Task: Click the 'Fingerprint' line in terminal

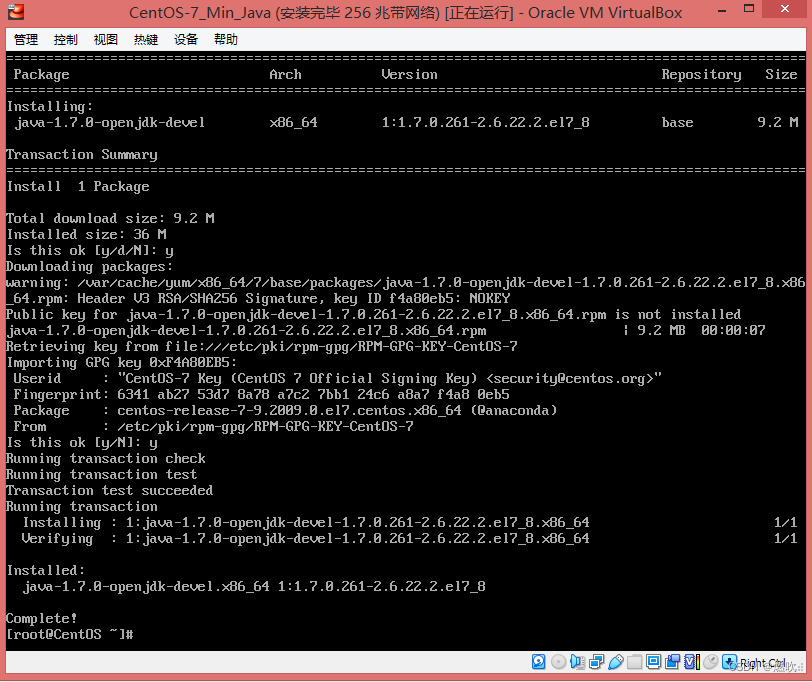Action: (x=262, y=394)
